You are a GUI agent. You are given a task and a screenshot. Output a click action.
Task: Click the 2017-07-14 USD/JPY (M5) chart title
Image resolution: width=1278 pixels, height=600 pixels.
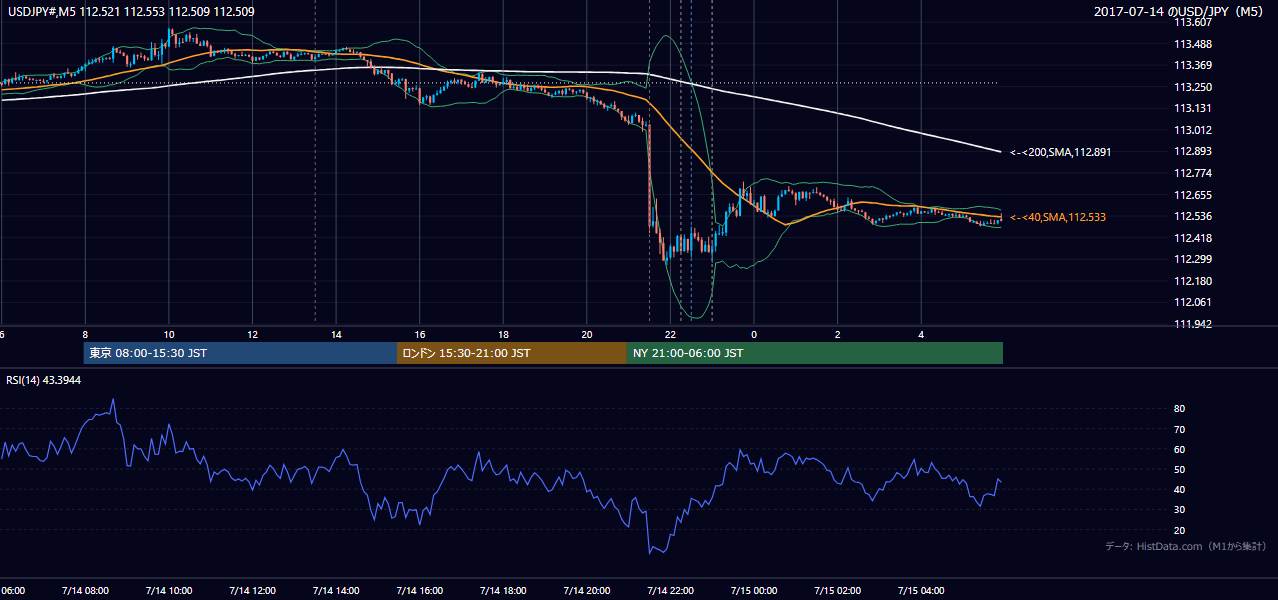[x=1180, y=12]
